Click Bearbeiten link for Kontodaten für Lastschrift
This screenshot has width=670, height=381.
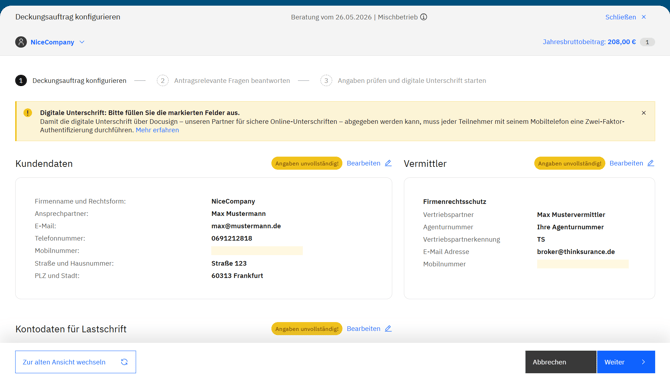[x=363, y=328]
